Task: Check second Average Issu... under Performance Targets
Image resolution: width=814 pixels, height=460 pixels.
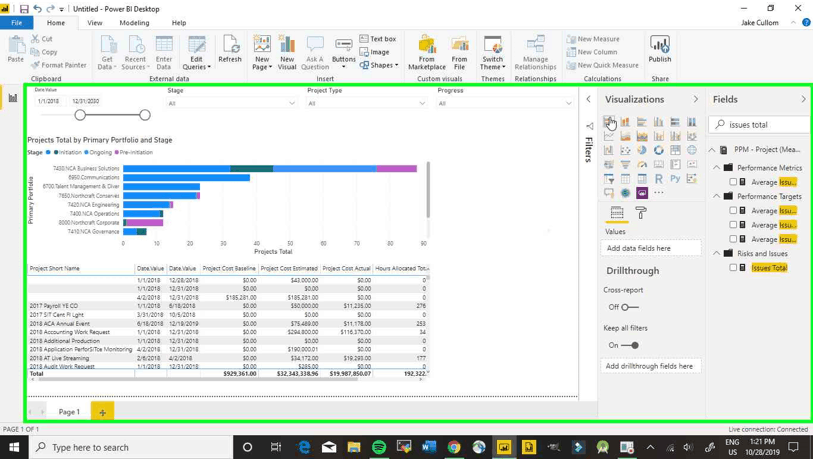Action: pos(733,225)
